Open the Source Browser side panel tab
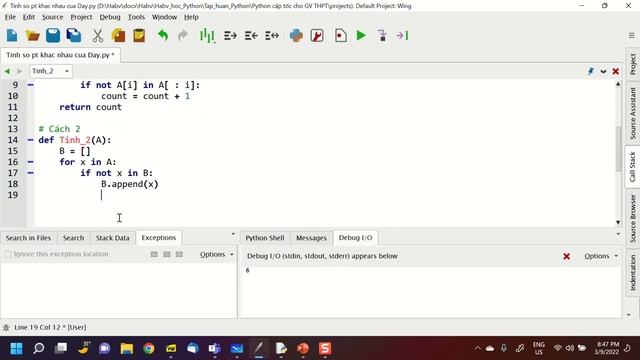The image size is (640, 360). [632, 218]
